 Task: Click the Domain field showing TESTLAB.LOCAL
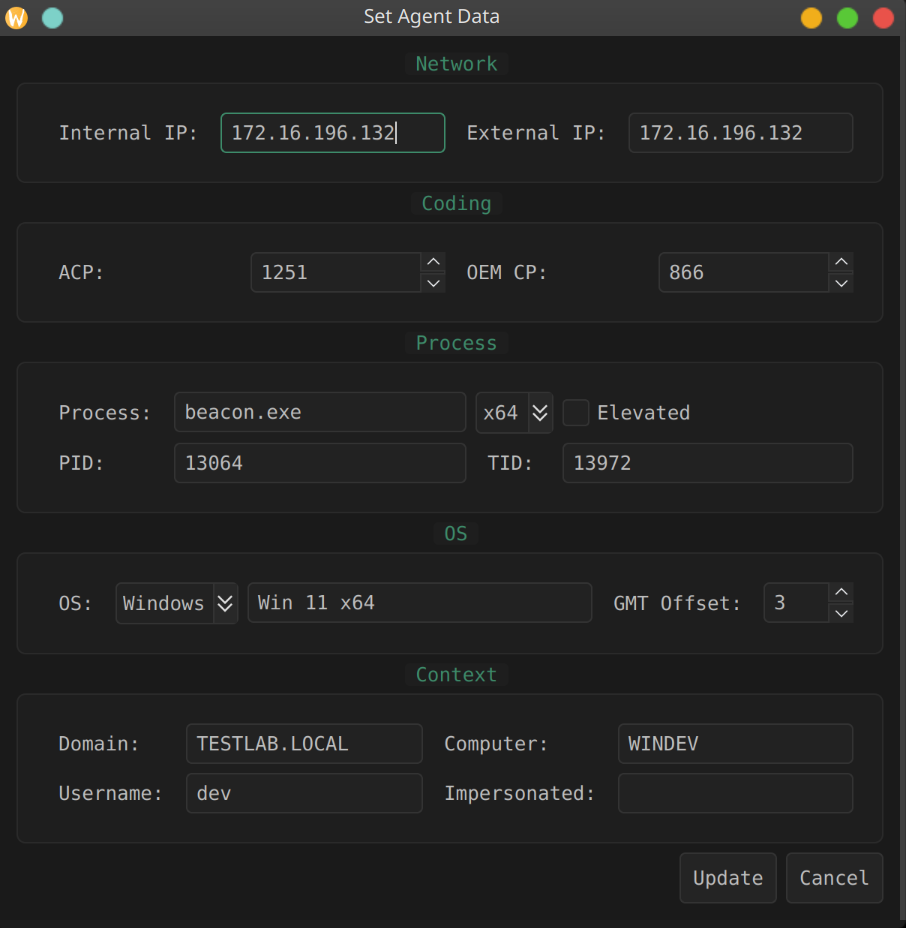click(x=304, y=743)
